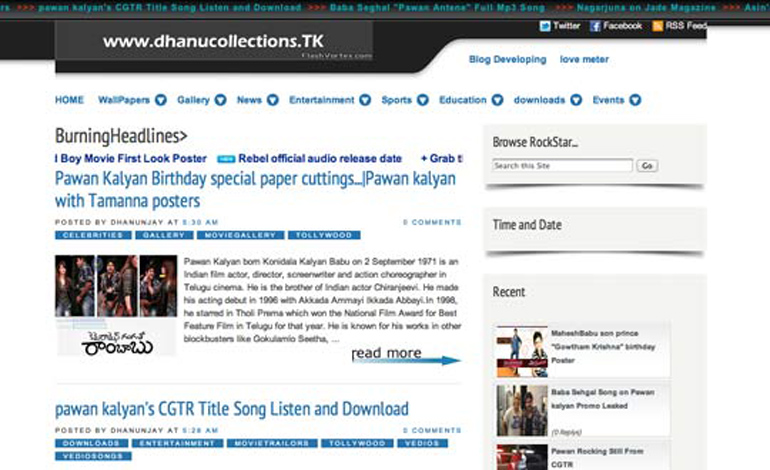Open the Blog Developing link

507,59
